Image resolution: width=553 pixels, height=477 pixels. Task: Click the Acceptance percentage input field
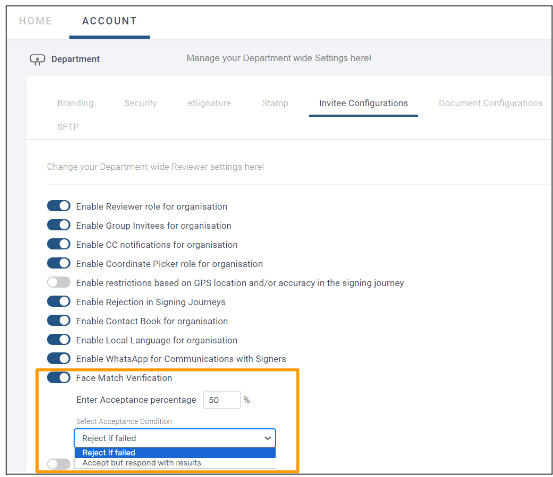tap(222, 400)
